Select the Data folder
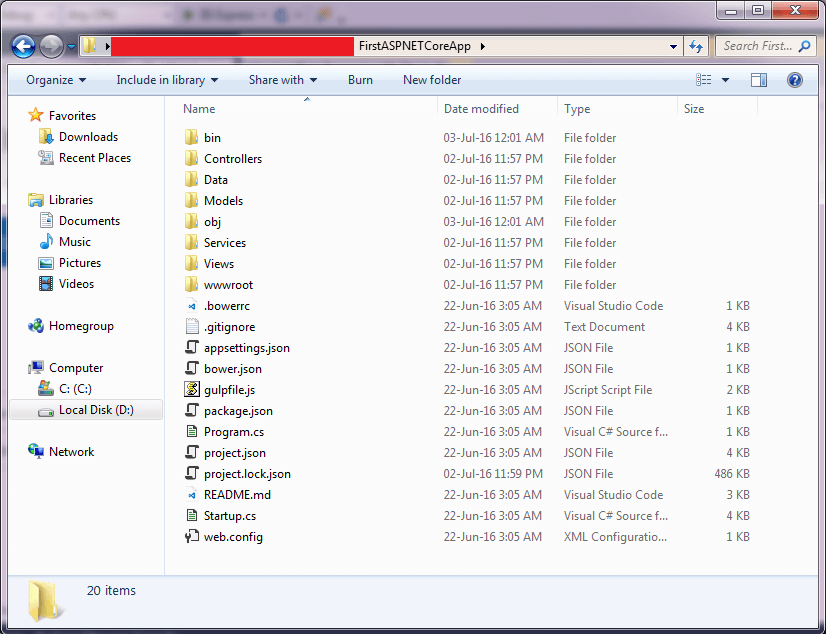826x634 pixels. 215,180
